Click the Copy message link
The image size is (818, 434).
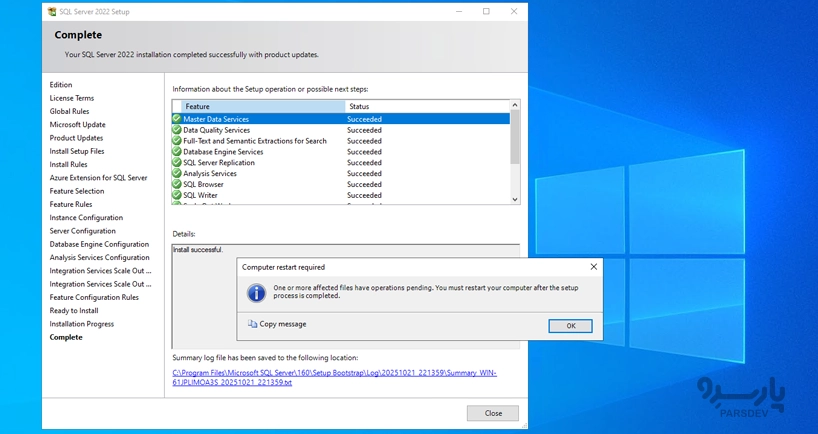tap(282, 324)
